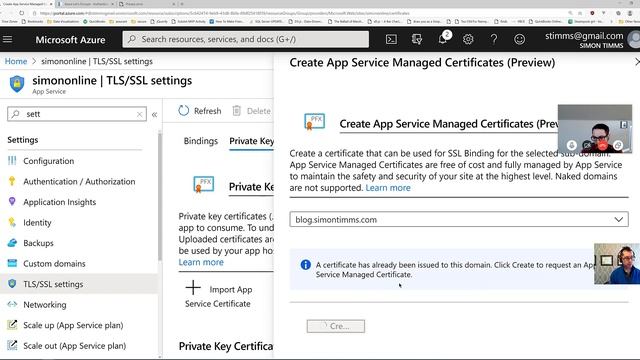This screenshot has width=640, height=360.
Task: Click the simononline App Service shield icon
Action: tap(17, 84)
